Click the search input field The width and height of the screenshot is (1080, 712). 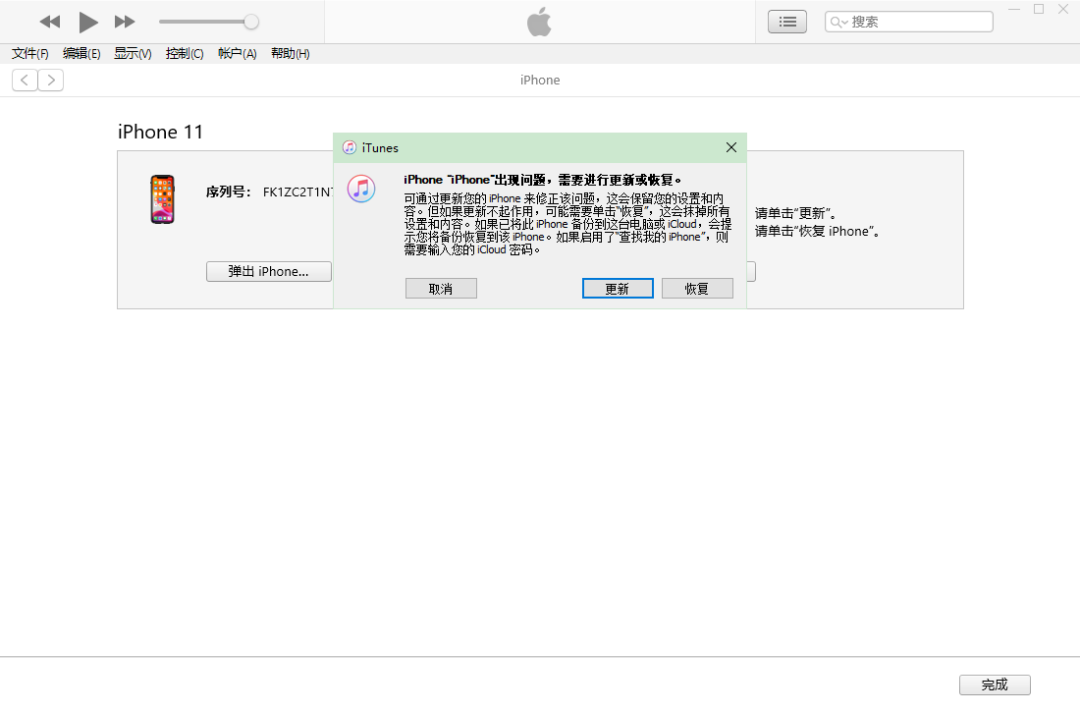click(x=908, y=22)
